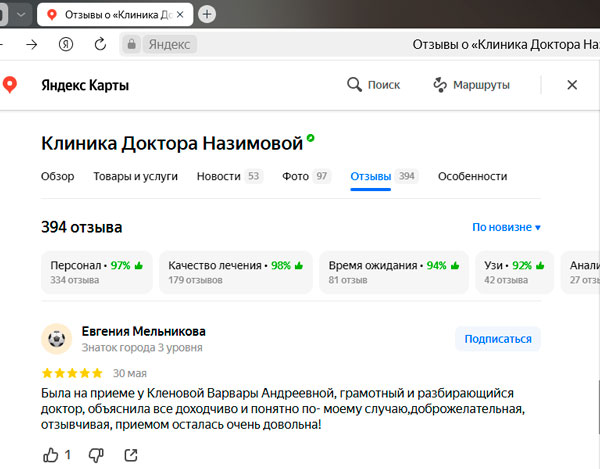Filter reviews by Качество лечения chip

pyautogui.click(x=236, y=272)
